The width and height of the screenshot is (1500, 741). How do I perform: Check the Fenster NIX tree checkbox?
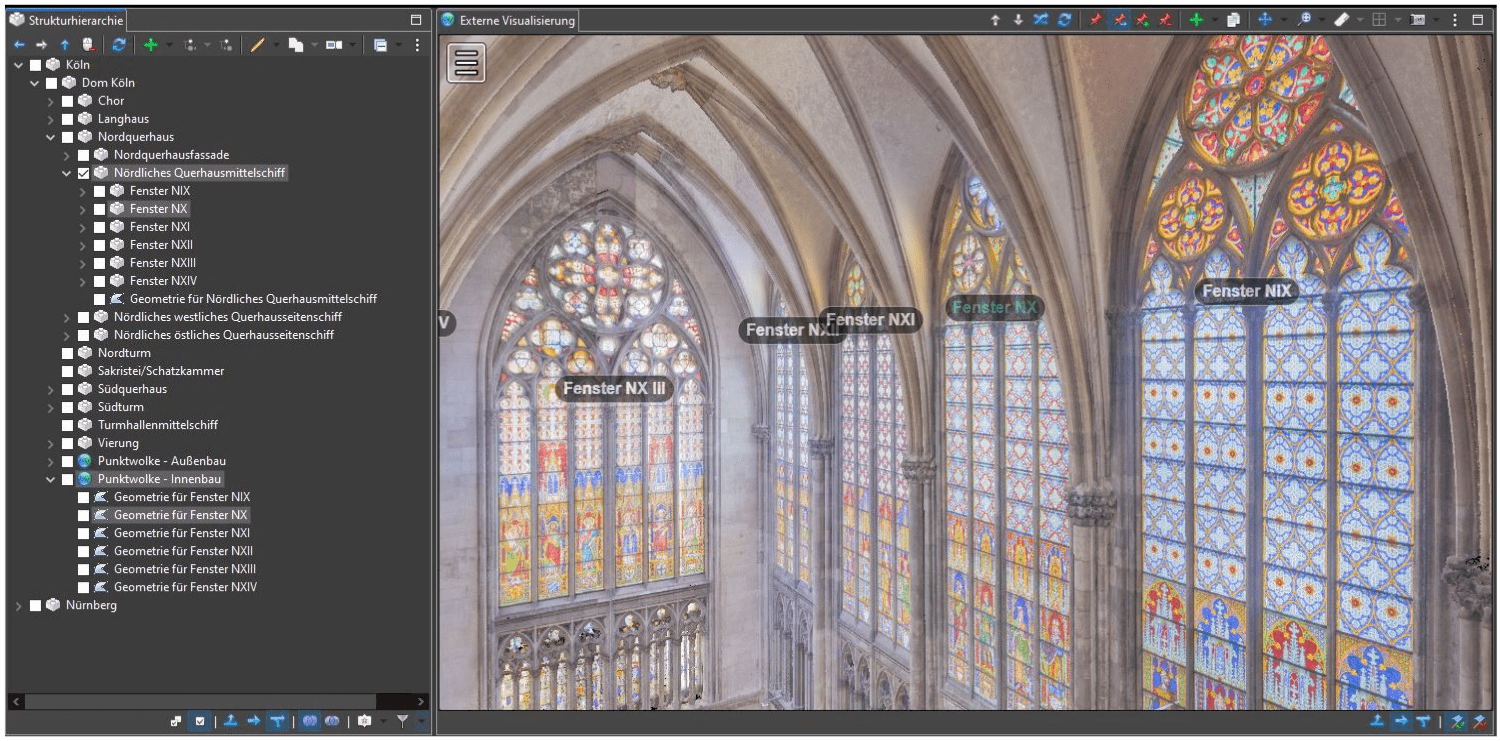coord(100,191)
